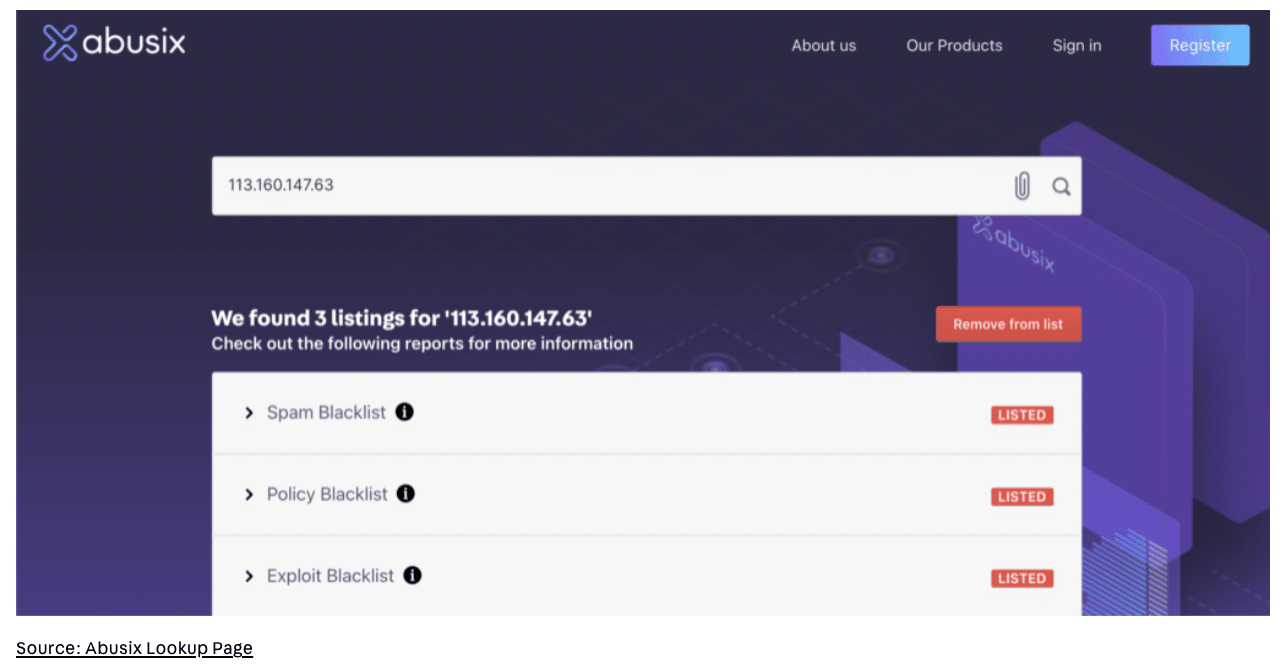Select the Spam Blacklist label text
The height and width of the screenshot is (672, 1286).
click(x=326, y=413)
